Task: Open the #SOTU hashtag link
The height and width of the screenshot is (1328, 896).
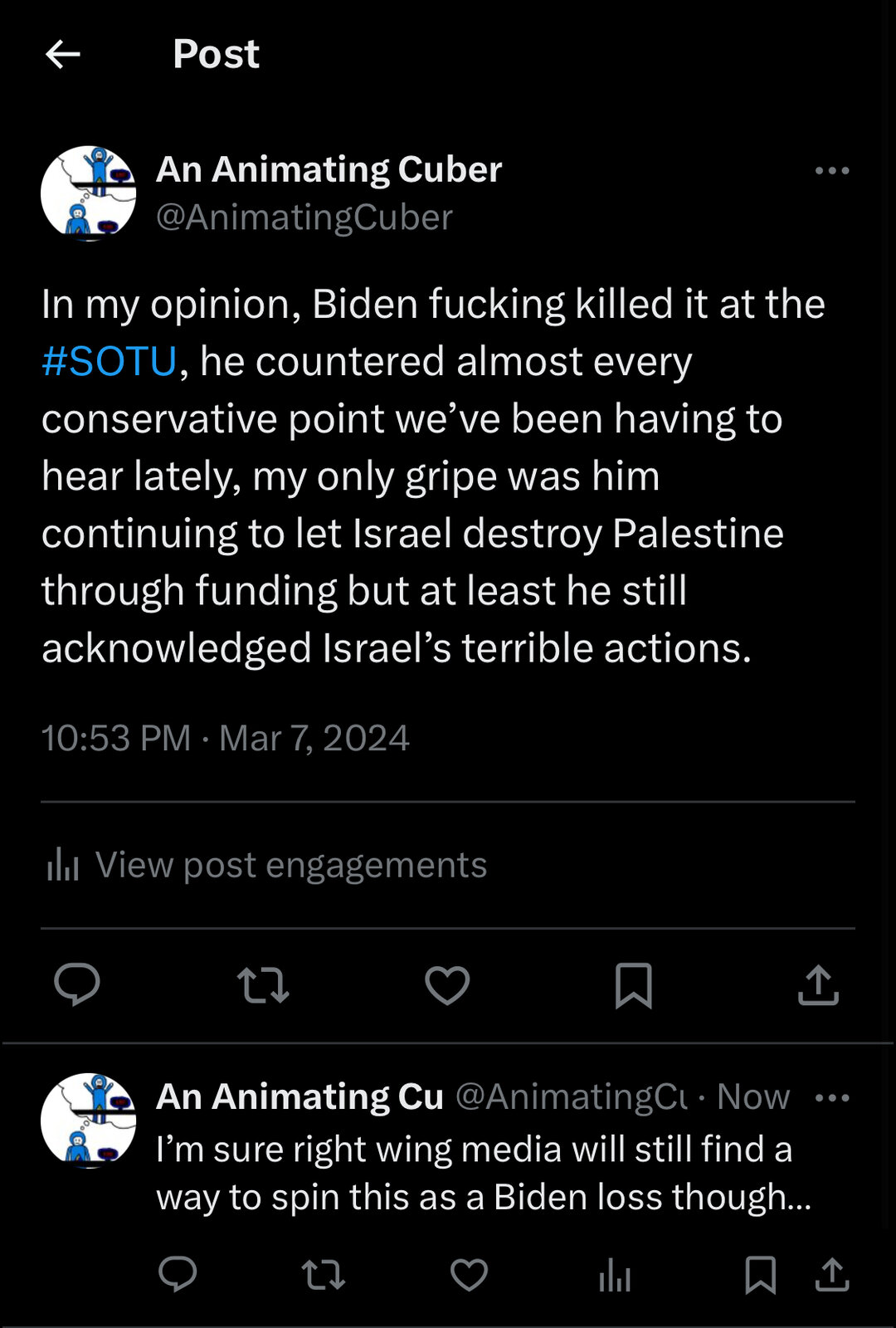Action: 110,362
